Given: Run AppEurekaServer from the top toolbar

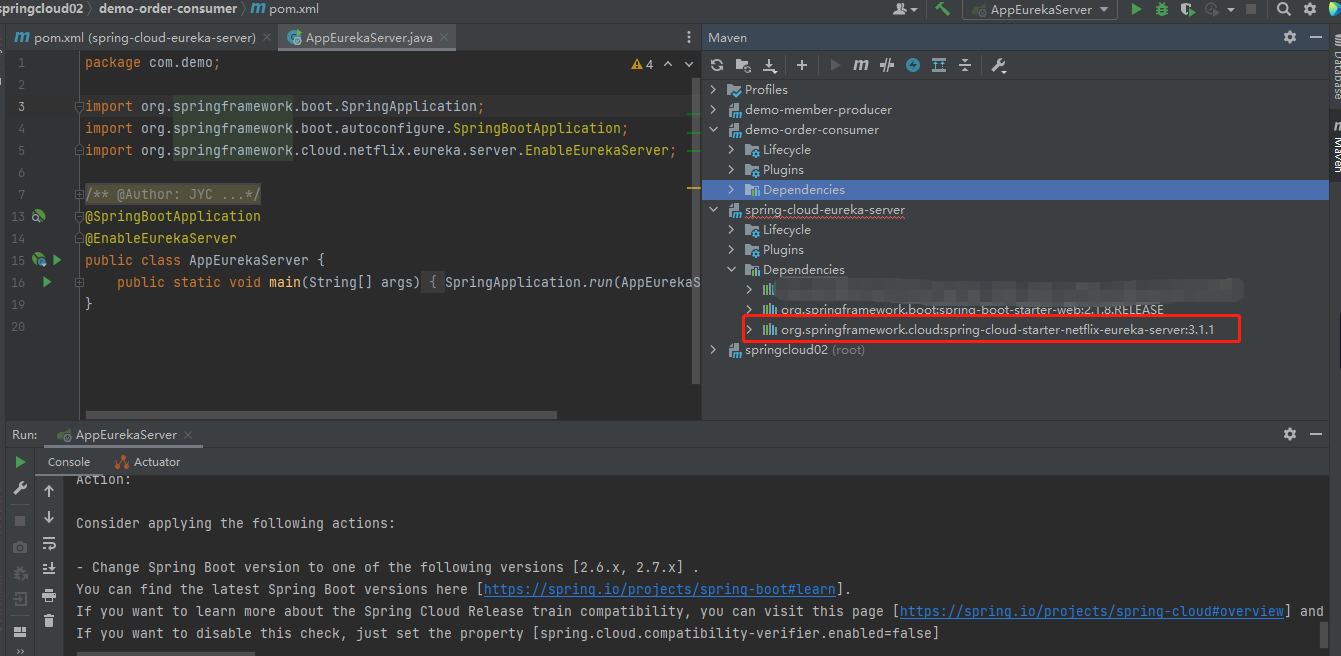Looking at the screenshot, I should click(x=1136, y=9).
